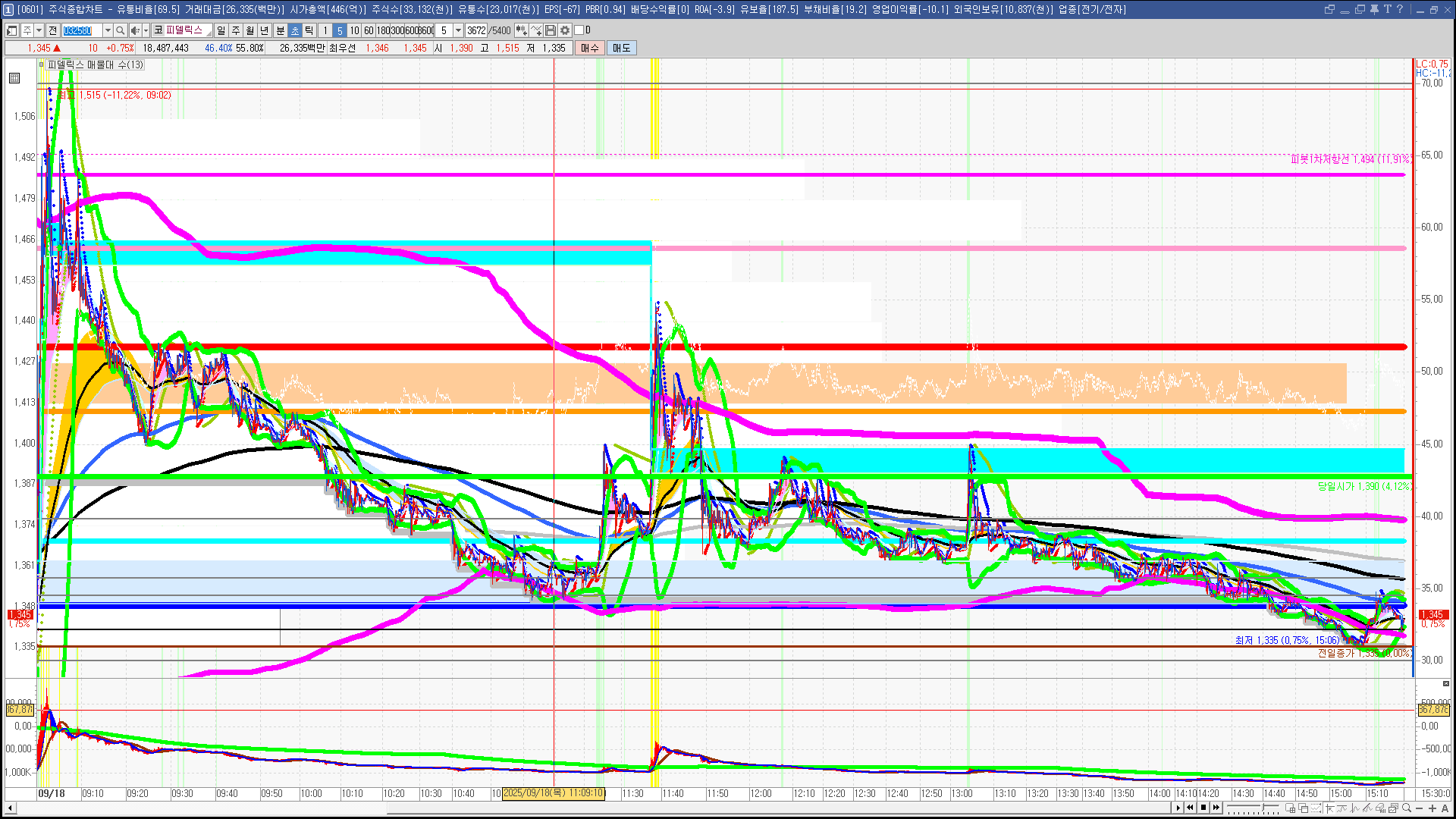Image resolution: width=1456 pixels, height=819 pixels.
Task: Select the 60 interval tab
Action: (x=369, y=30)
